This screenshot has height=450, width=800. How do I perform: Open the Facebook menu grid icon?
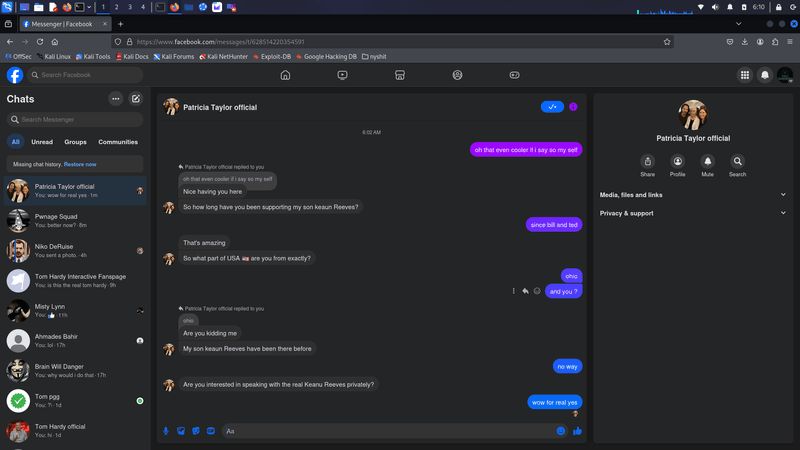(x=745, y=75)
